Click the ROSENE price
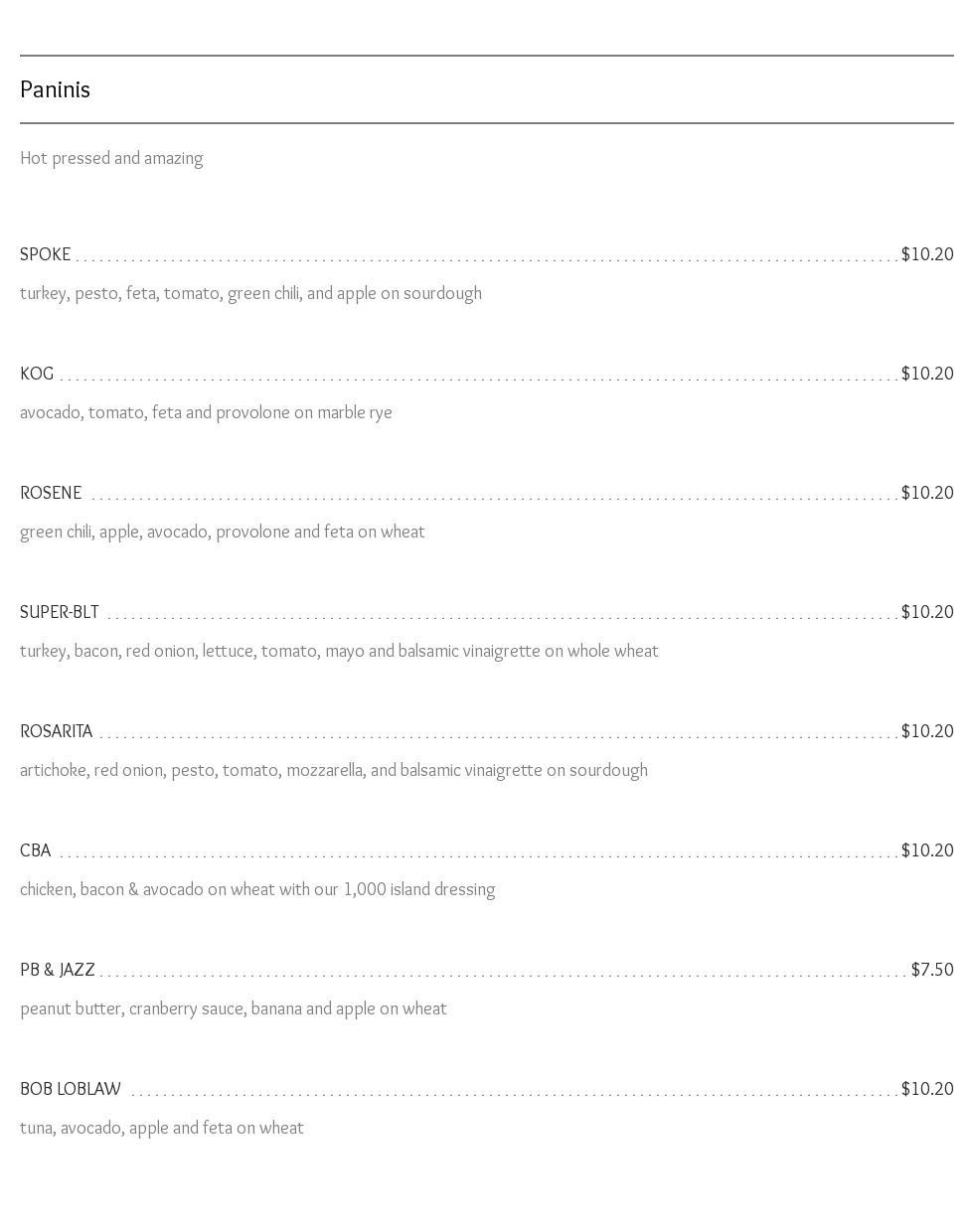The width and height of the screenshot is (971, 1232). click(926, 493)
